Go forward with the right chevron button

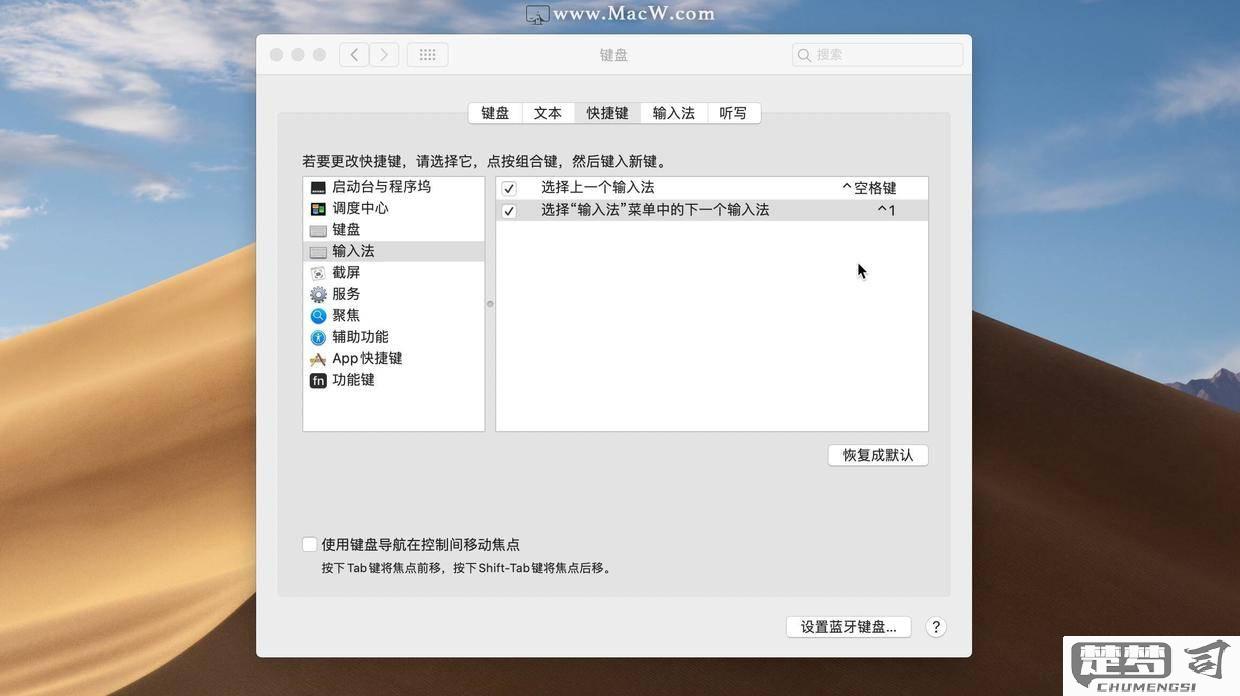384,55
